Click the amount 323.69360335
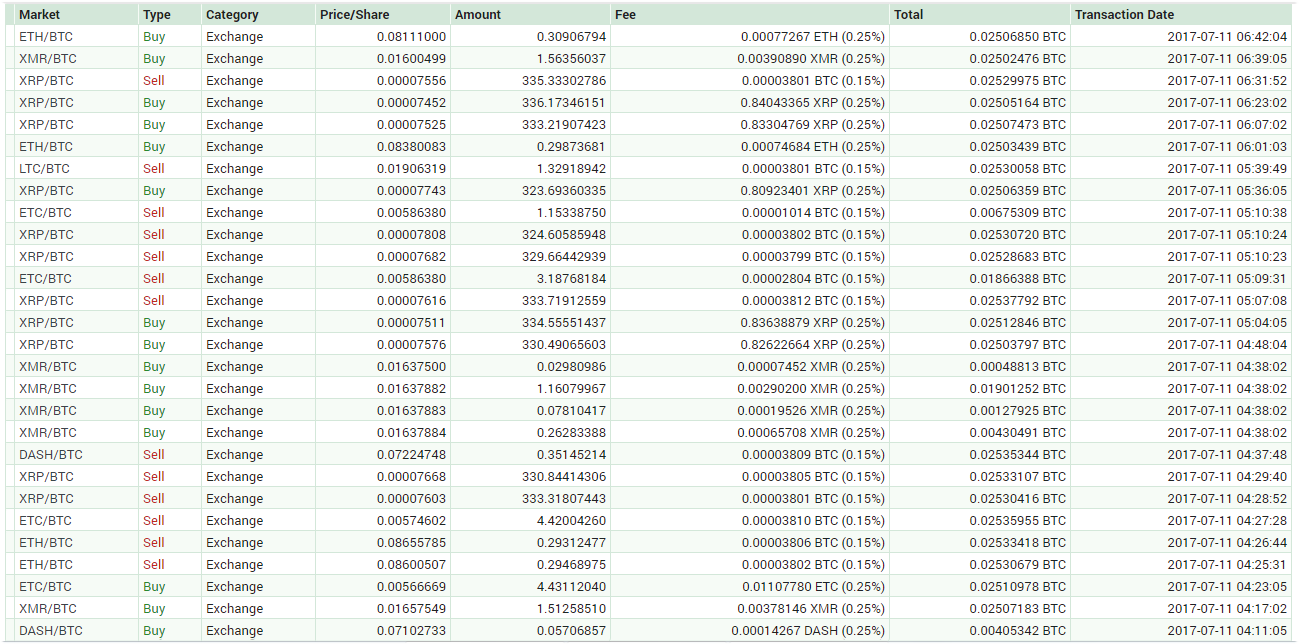 (x=563, y=191)
